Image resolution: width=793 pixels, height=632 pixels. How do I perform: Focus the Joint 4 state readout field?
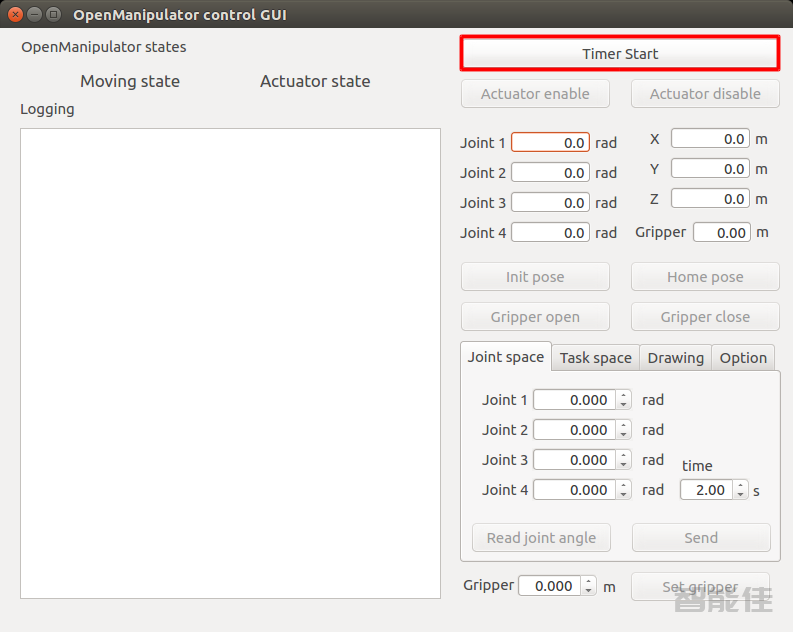click(550, 233)
